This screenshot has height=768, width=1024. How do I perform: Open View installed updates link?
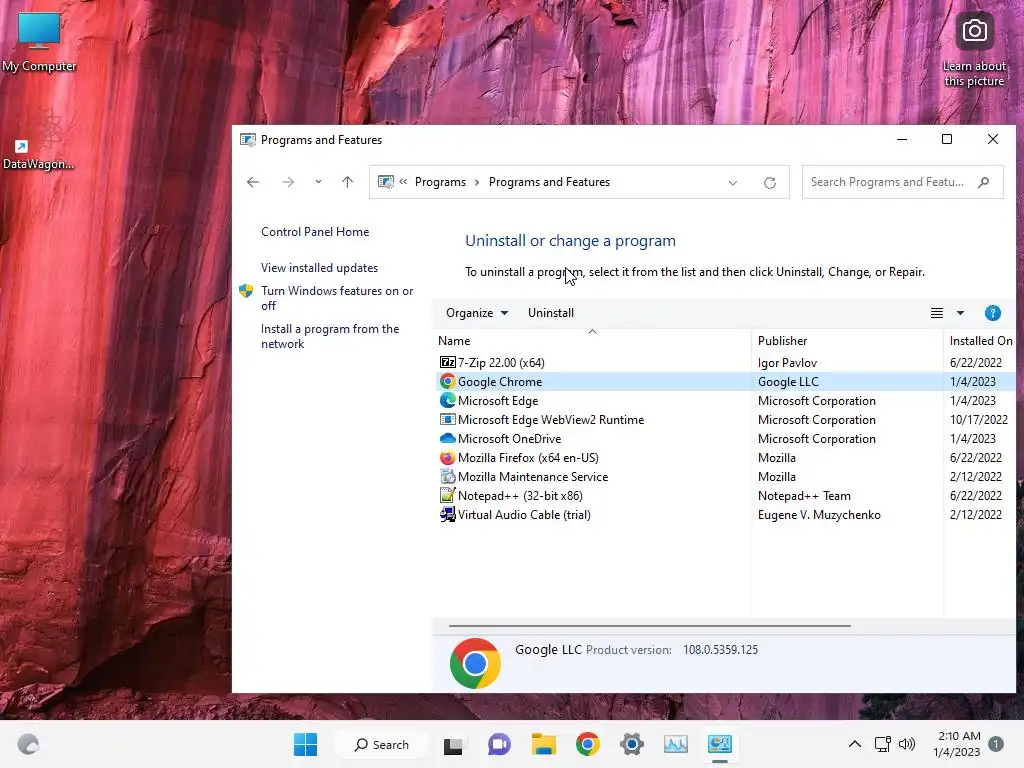pos(319,268)
